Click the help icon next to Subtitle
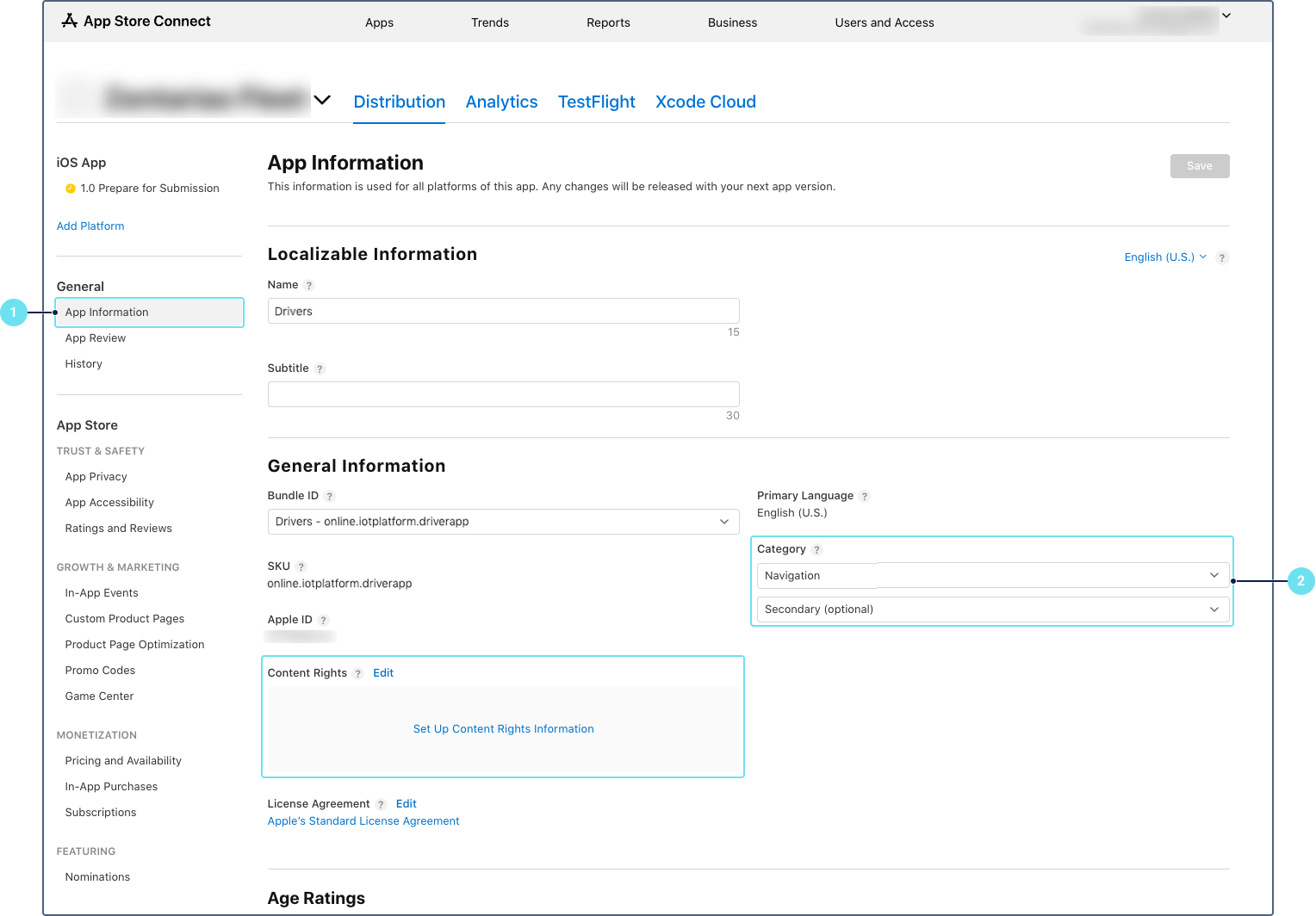 tap(320, 369)
